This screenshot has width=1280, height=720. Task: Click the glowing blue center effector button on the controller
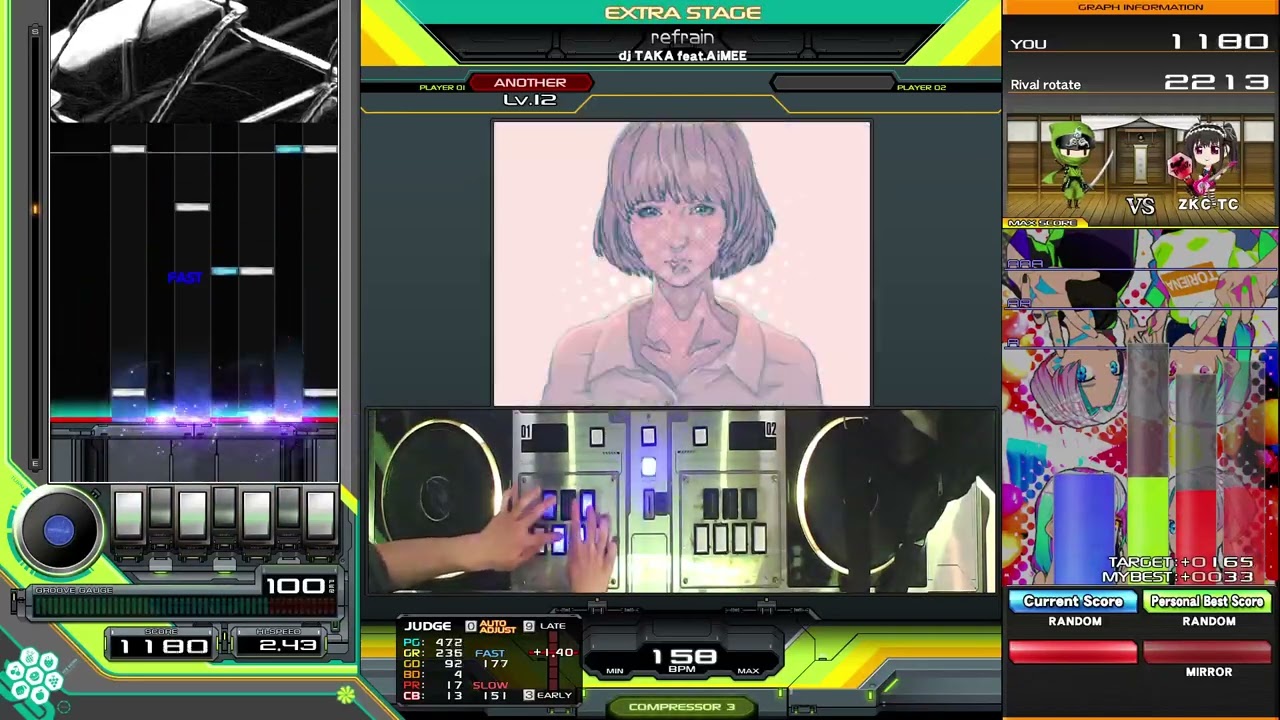click(648, 467)
